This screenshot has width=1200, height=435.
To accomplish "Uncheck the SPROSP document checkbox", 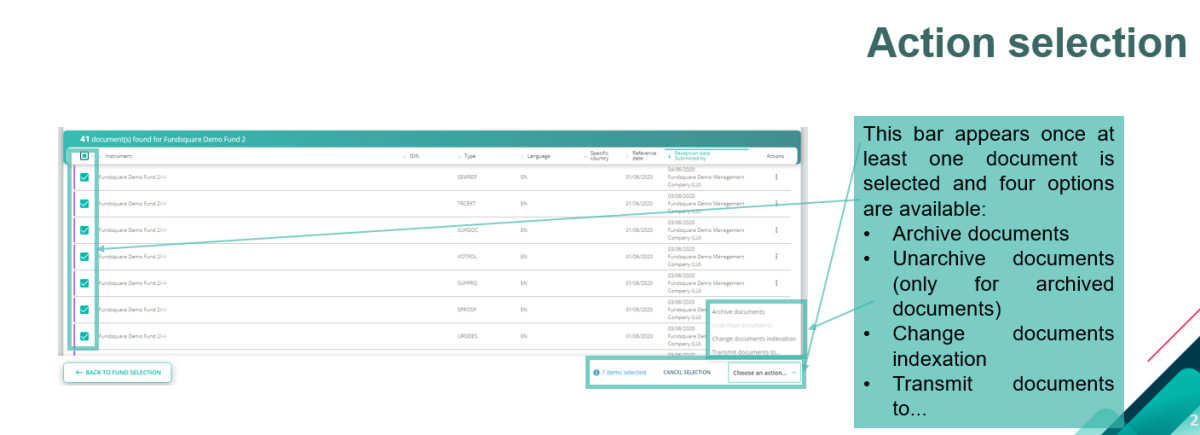I will click(x=84, y=310).
